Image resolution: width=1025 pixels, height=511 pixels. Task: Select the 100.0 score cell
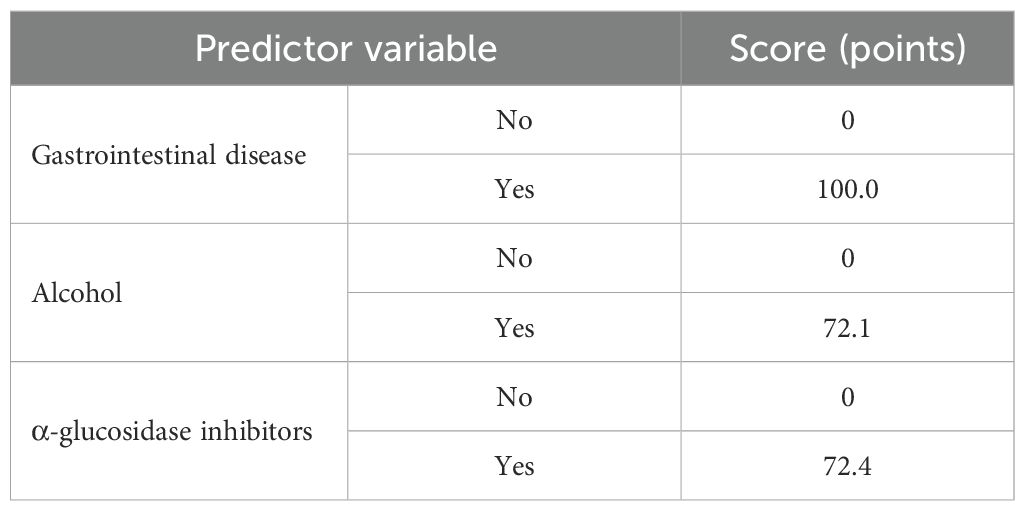click(847, 189)
